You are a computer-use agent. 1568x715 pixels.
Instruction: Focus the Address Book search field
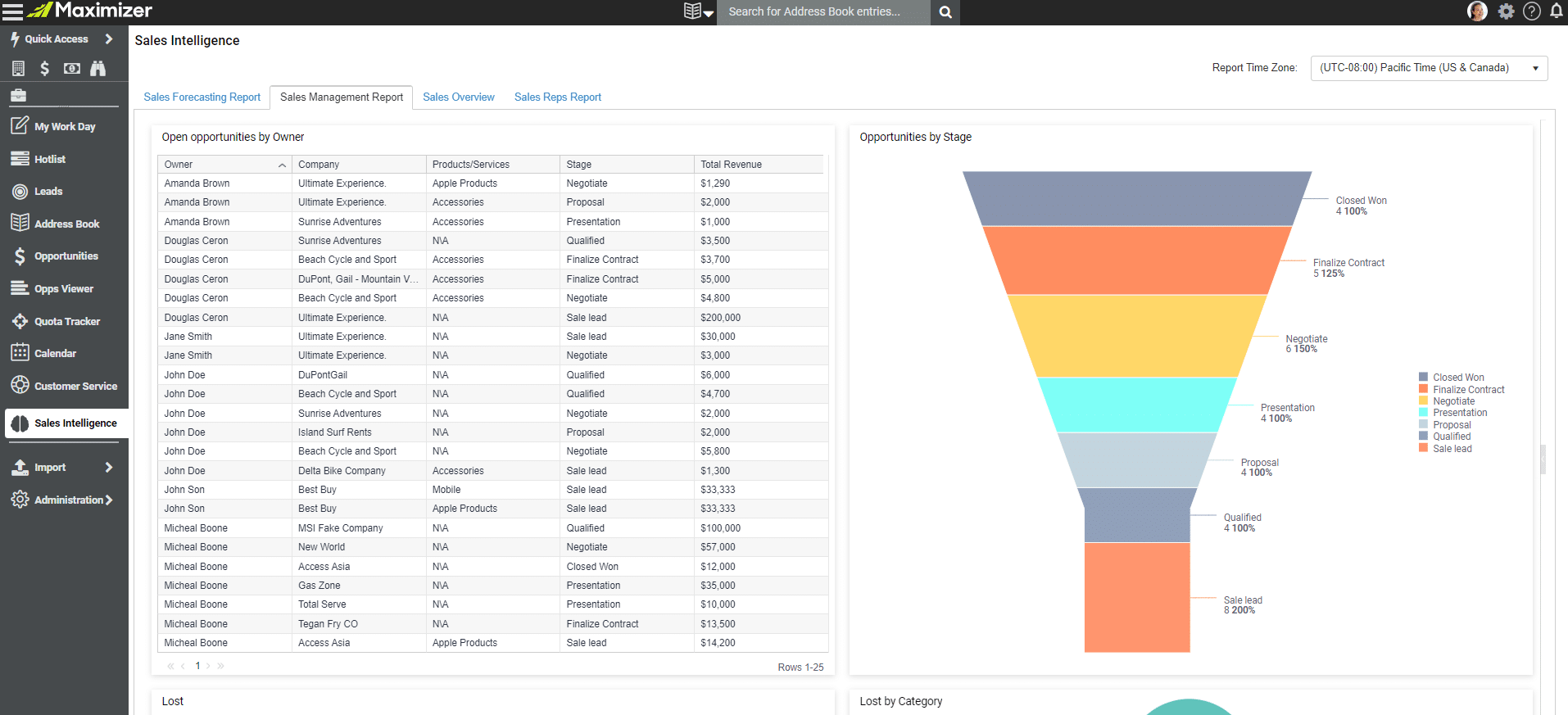pos(823,11)
